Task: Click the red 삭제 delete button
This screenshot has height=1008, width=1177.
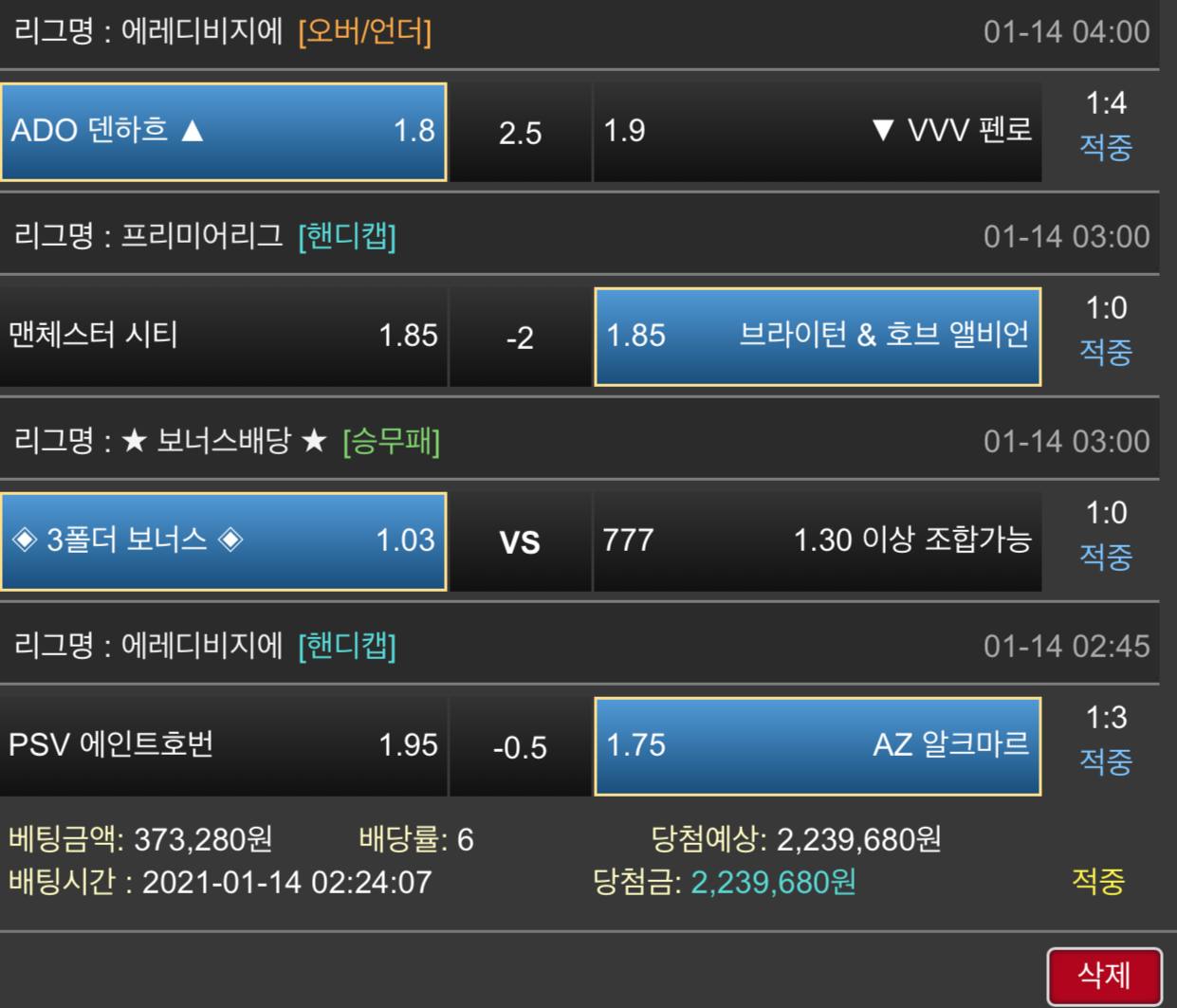Action: pyautogui.click(x=1104, y=976)
